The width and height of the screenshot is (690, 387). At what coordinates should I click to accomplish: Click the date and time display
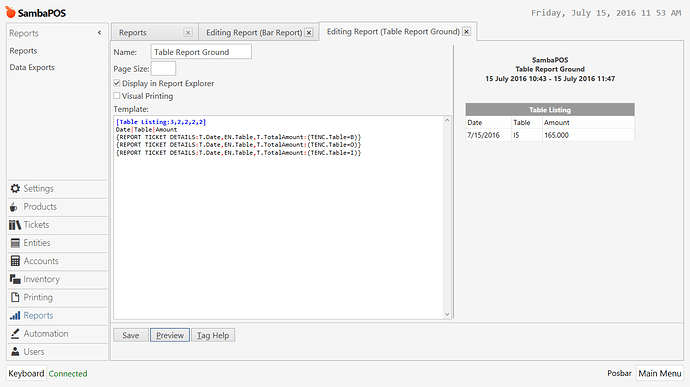pyautogui.click(x=606, y=13)
